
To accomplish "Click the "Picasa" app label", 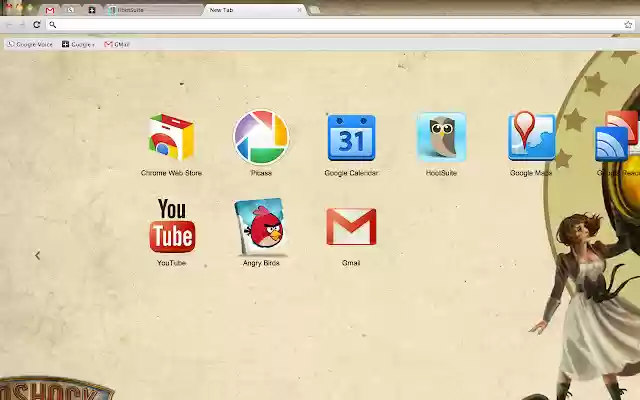I will click(261, 173).
